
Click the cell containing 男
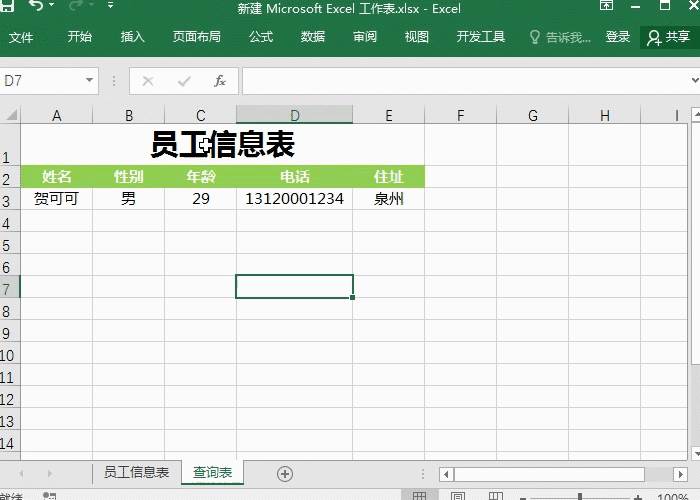click(x=129, y=199)
